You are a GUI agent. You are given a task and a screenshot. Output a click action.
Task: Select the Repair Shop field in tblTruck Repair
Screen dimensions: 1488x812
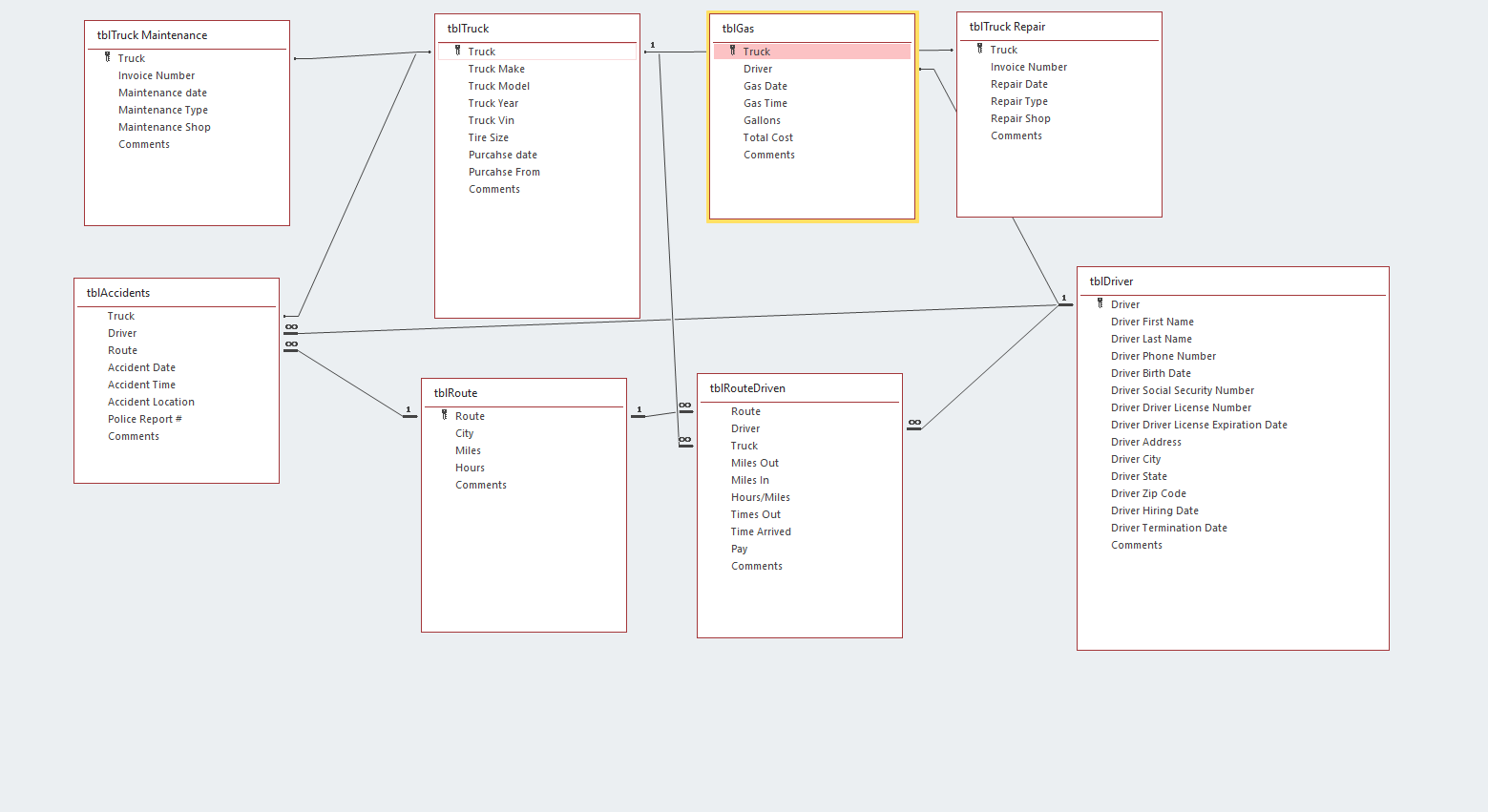pyautogui.click(x=1020, y=118)
